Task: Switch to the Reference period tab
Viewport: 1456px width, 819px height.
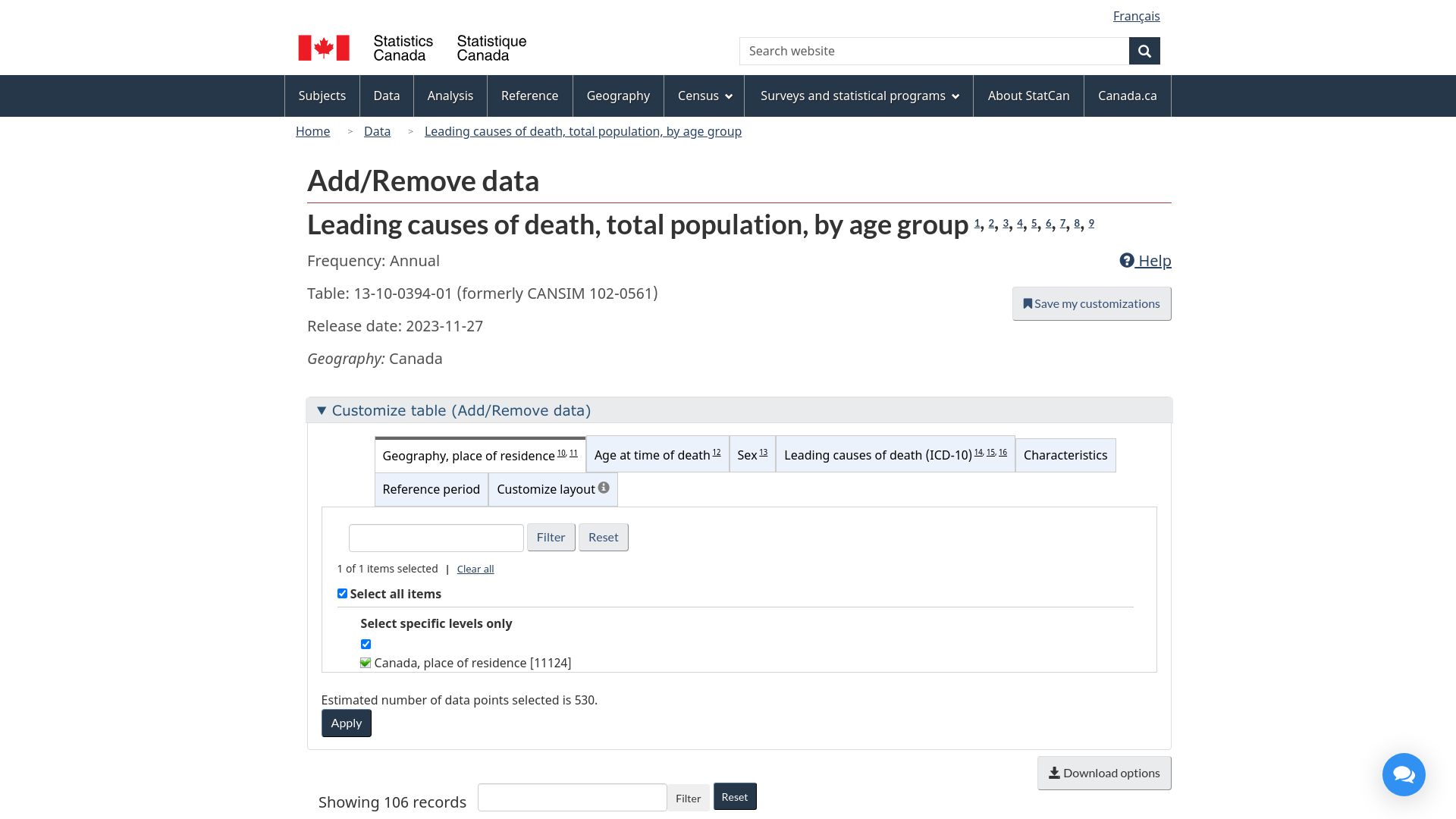Action: (431, 489)
